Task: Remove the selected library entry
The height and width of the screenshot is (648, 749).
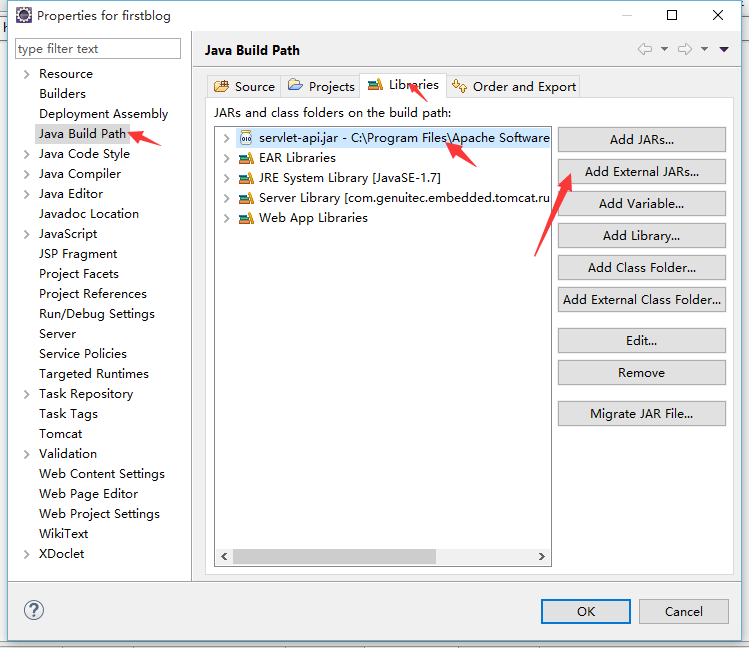Action: (x=642, y=372)
